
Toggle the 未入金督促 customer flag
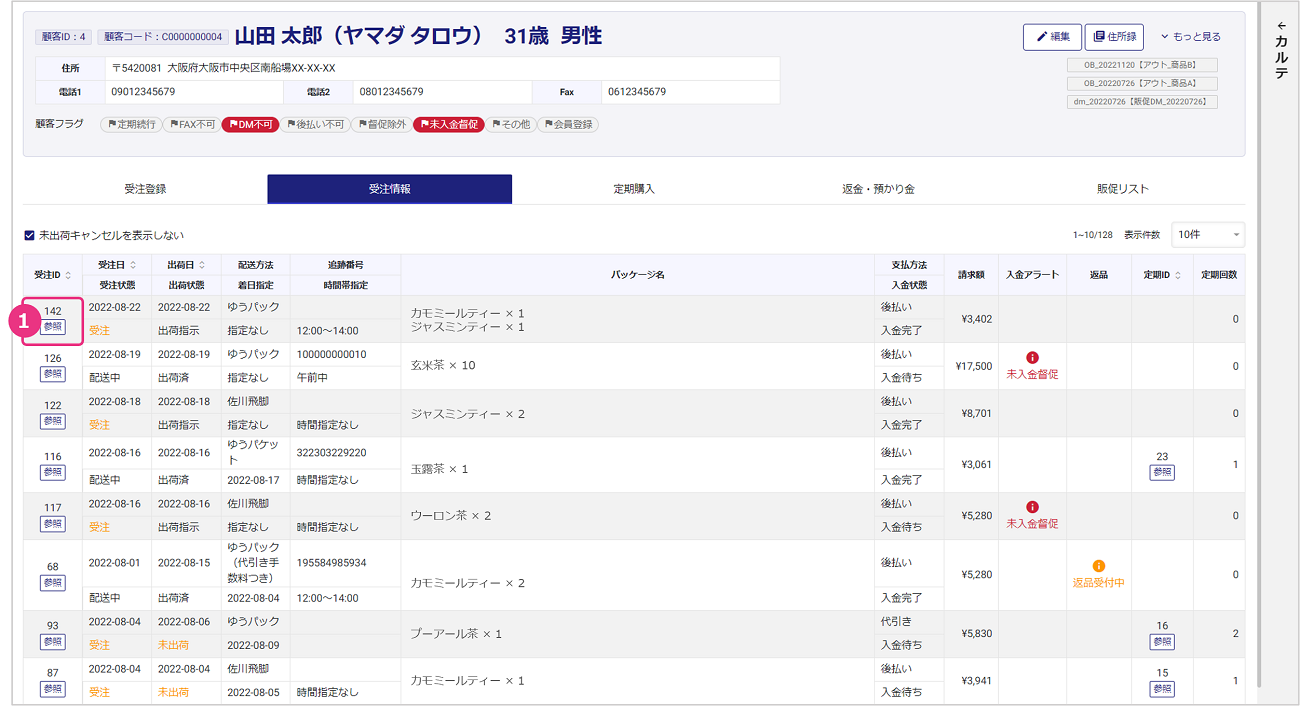(x=448, y=125)
